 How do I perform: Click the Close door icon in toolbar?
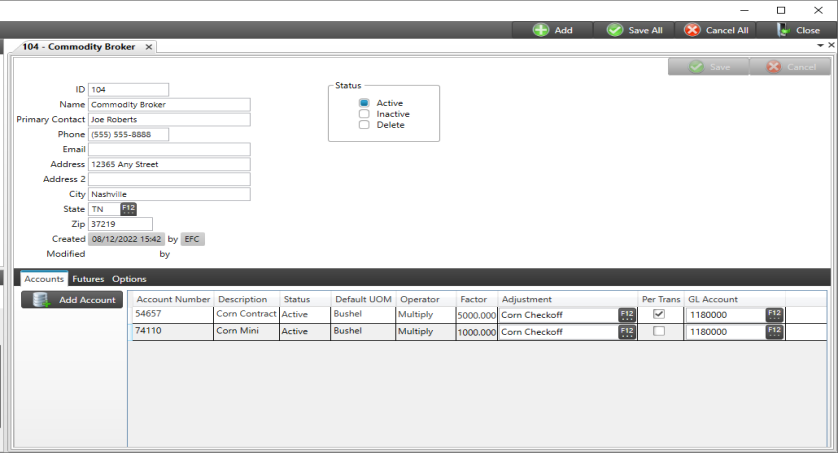(x=783, y=30)
